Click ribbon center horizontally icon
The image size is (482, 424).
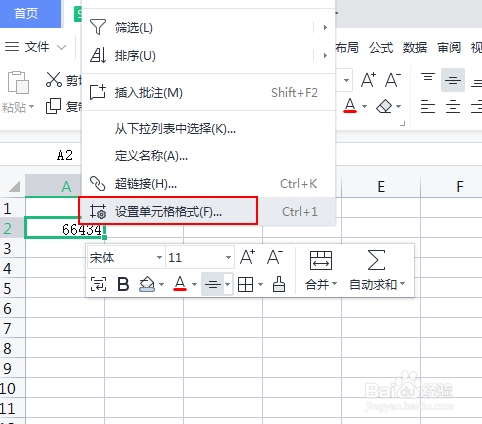453,107
